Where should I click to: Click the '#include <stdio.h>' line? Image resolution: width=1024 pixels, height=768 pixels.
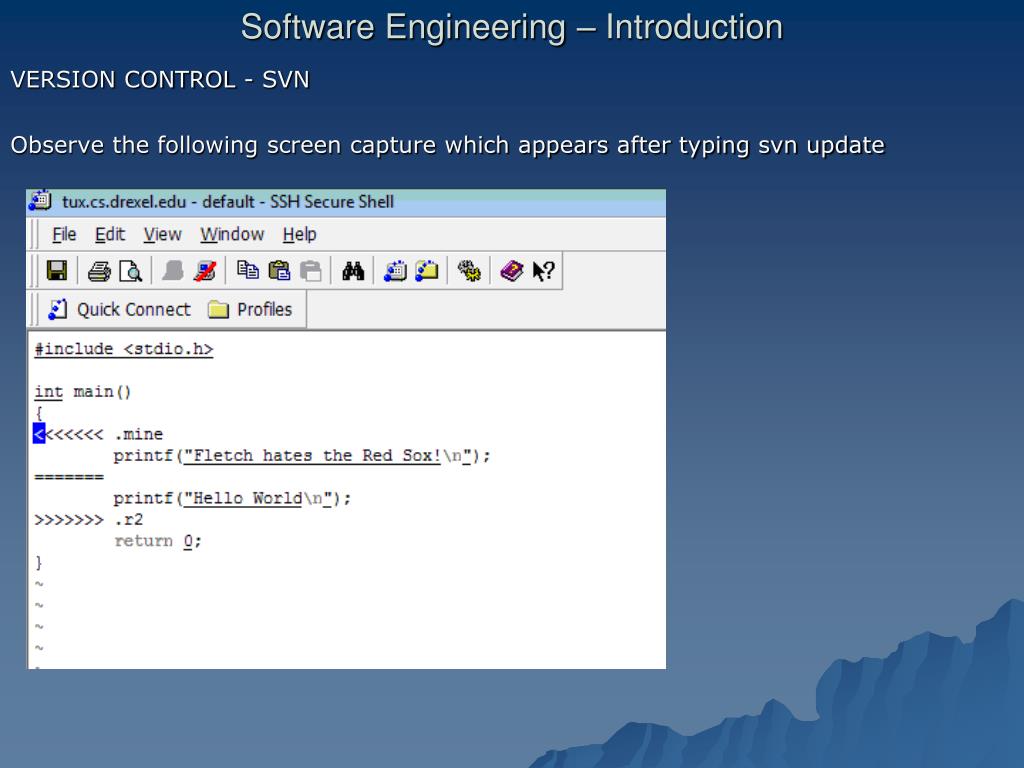(123, 349)
